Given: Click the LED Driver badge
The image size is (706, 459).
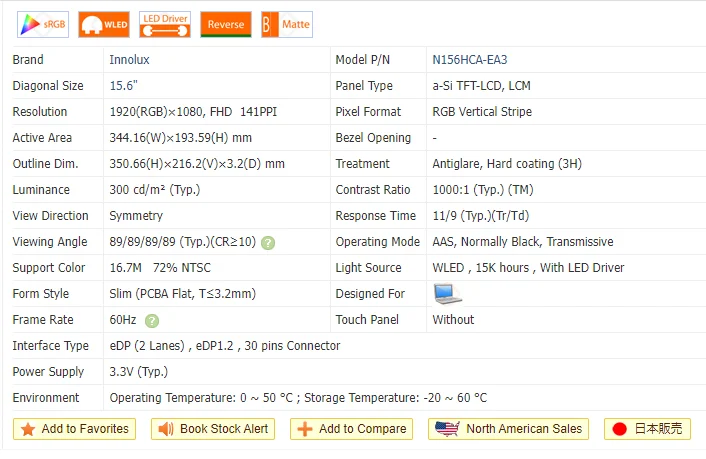Looking at the screenshot, I should point(165,24).
